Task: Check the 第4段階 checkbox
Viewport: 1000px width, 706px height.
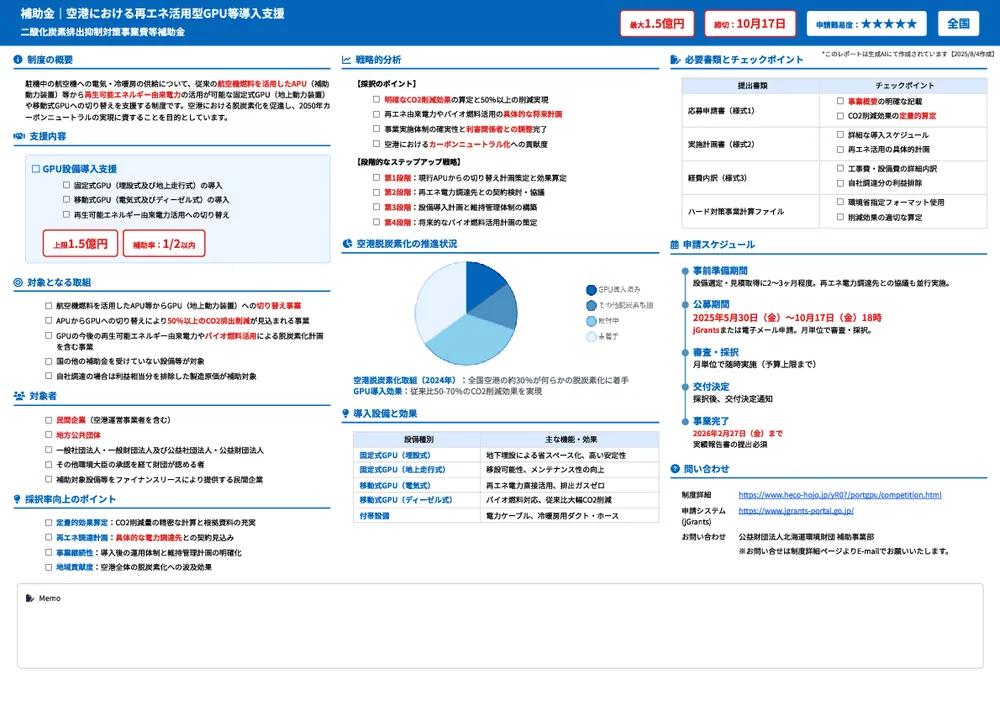Action: point(376,222)
